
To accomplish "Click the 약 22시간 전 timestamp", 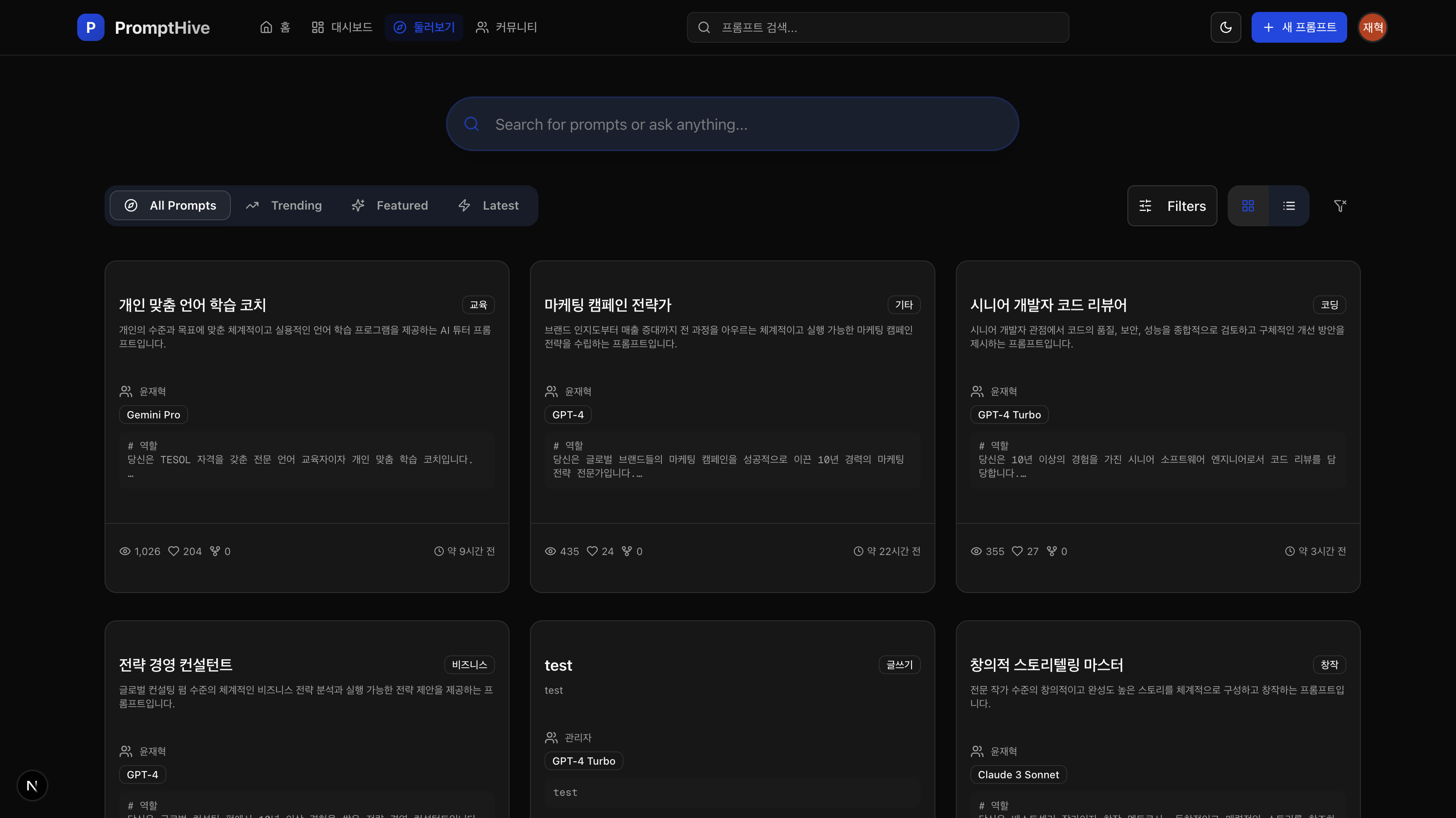I will pyautogui.click(x=894, y=551).
